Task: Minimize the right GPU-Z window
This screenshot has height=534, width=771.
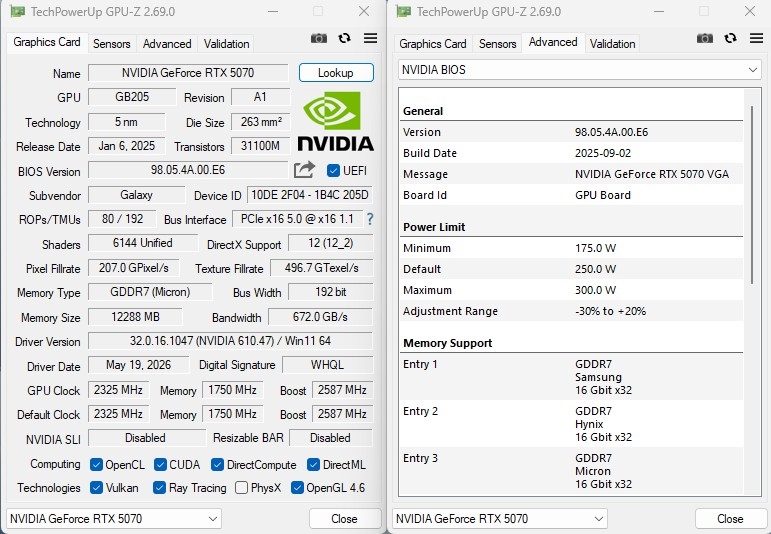Action: pyautogui.click(x=659, y=11)
